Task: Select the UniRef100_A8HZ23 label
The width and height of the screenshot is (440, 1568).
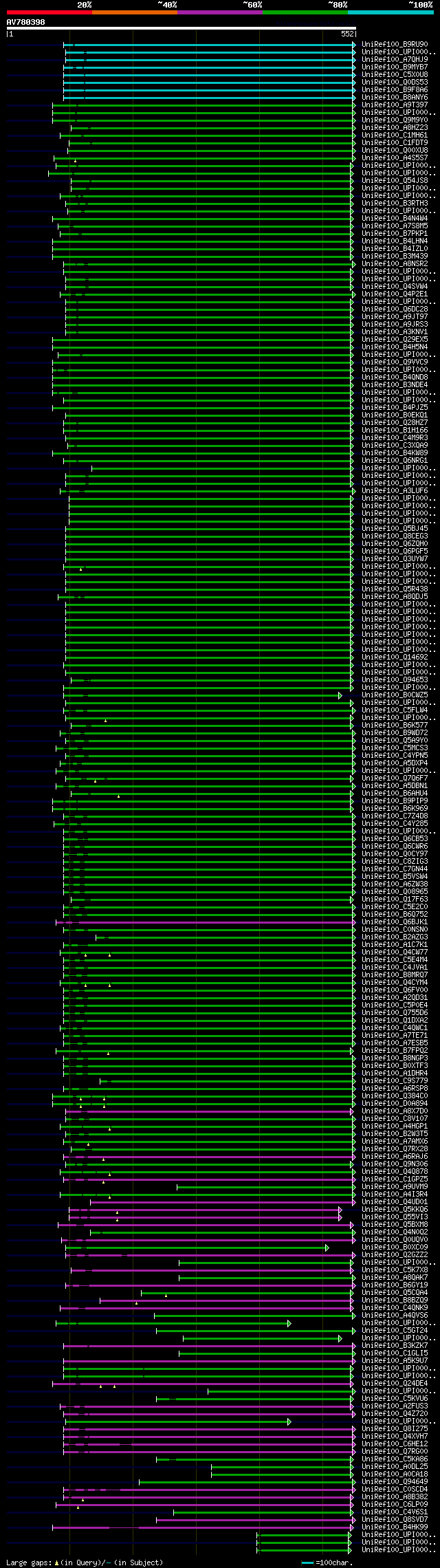Action: click(395, 128)
